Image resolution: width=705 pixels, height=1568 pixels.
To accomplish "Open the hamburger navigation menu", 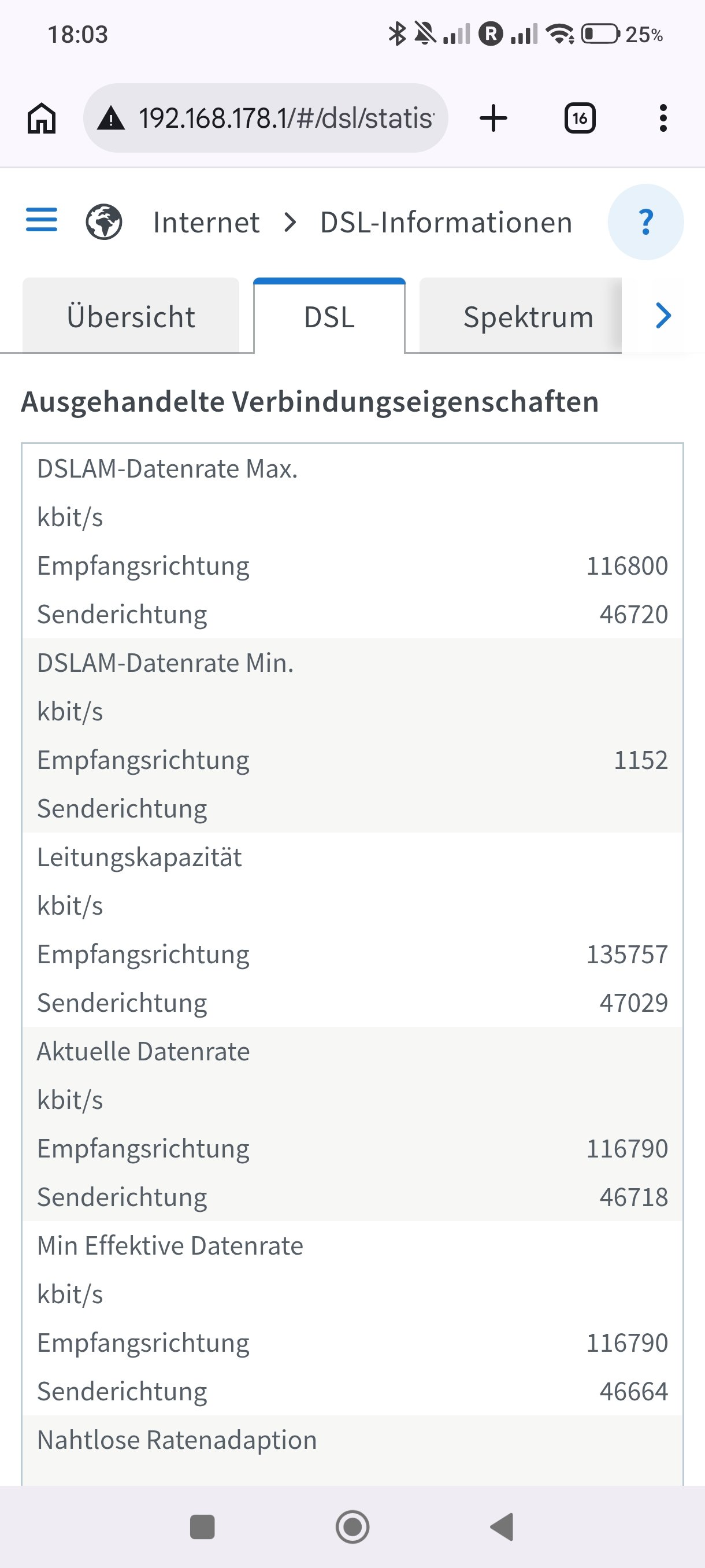I will click(x=42, y=220).
